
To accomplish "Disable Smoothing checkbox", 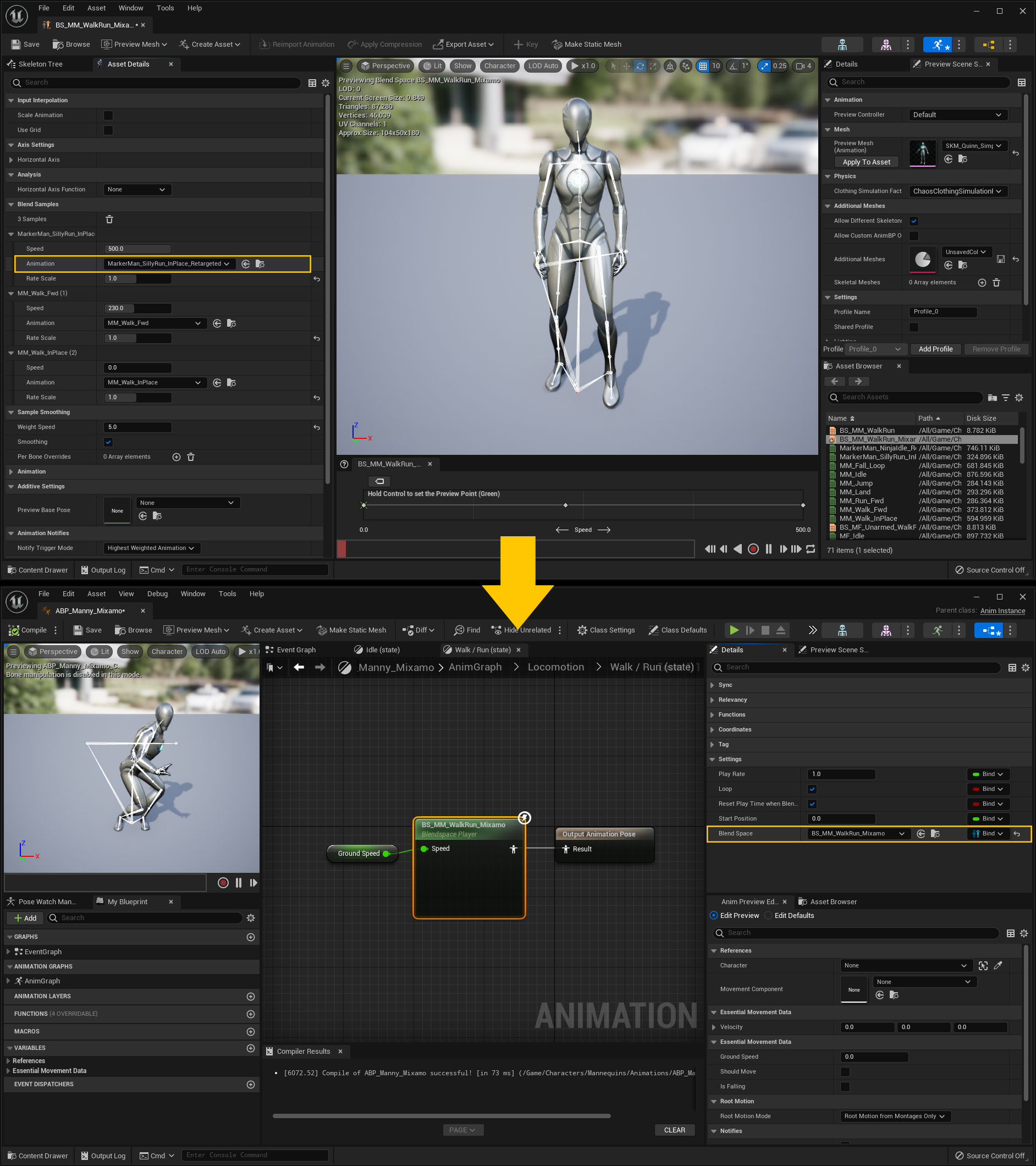I will tap(108, 442).
